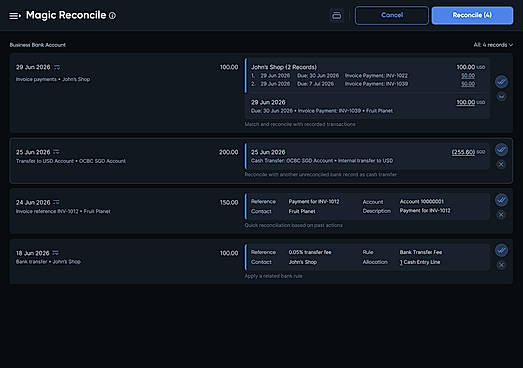Toggle the double-check for Bank Transfer Fee row
Viewport: 523px width, 368px height.
click(x=501, y=251)
